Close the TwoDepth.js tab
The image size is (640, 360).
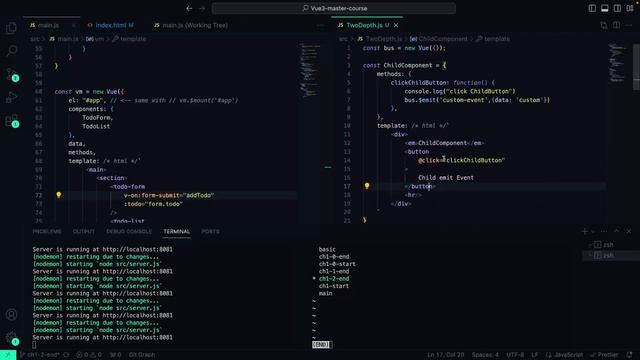point(396,25)
